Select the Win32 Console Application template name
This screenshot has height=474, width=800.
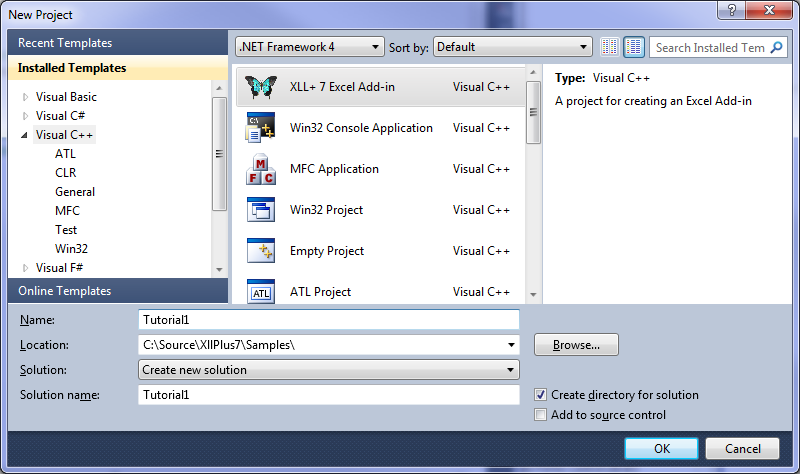[x=361, y=128]
